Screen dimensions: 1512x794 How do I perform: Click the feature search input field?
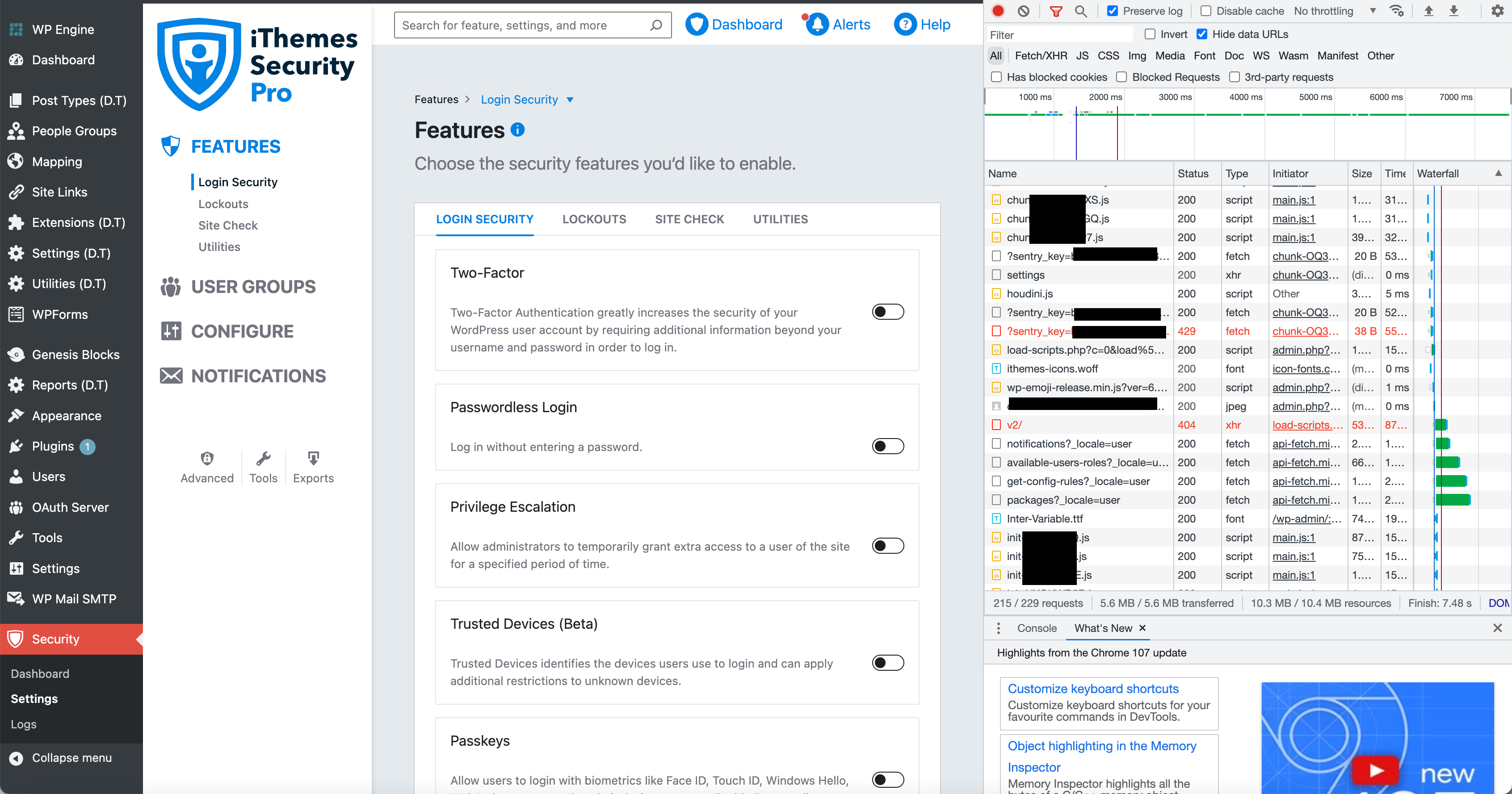pos(522,25)
